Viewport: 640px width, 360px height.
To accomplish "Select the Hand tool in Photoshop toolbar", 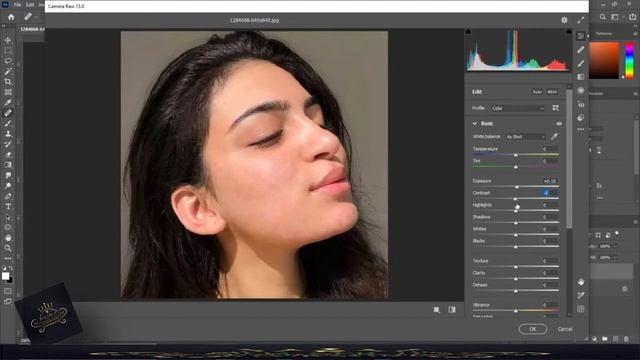I will pyautogui.click(x=8, y=238).
